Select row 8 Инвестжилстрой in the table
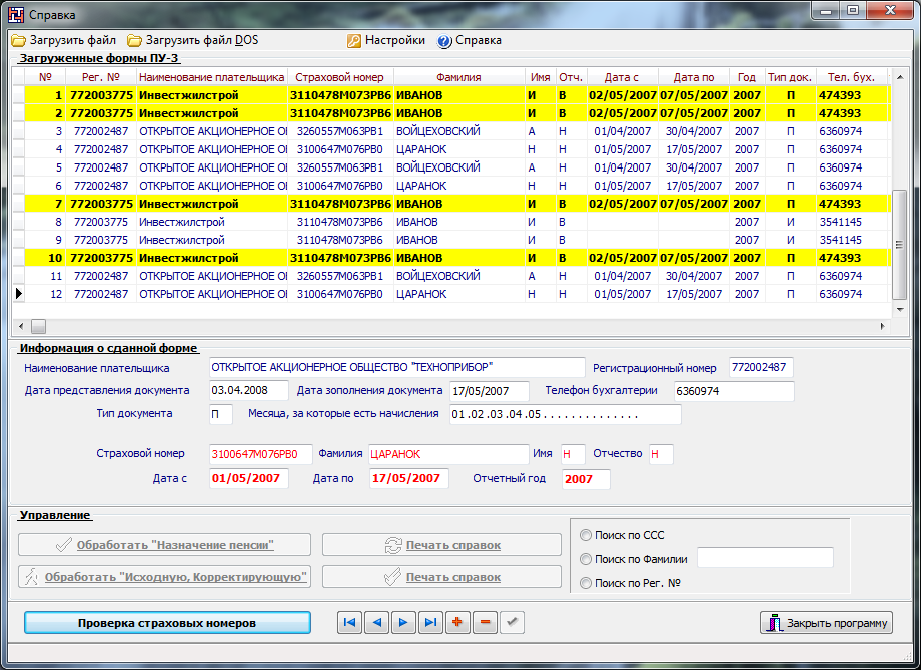Viewport: 922px width, 670px height. click(181, 222)
